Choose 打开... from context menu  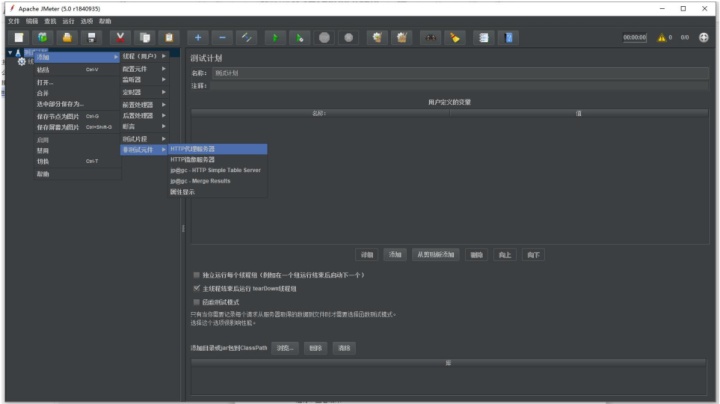[x=77, y=83]
